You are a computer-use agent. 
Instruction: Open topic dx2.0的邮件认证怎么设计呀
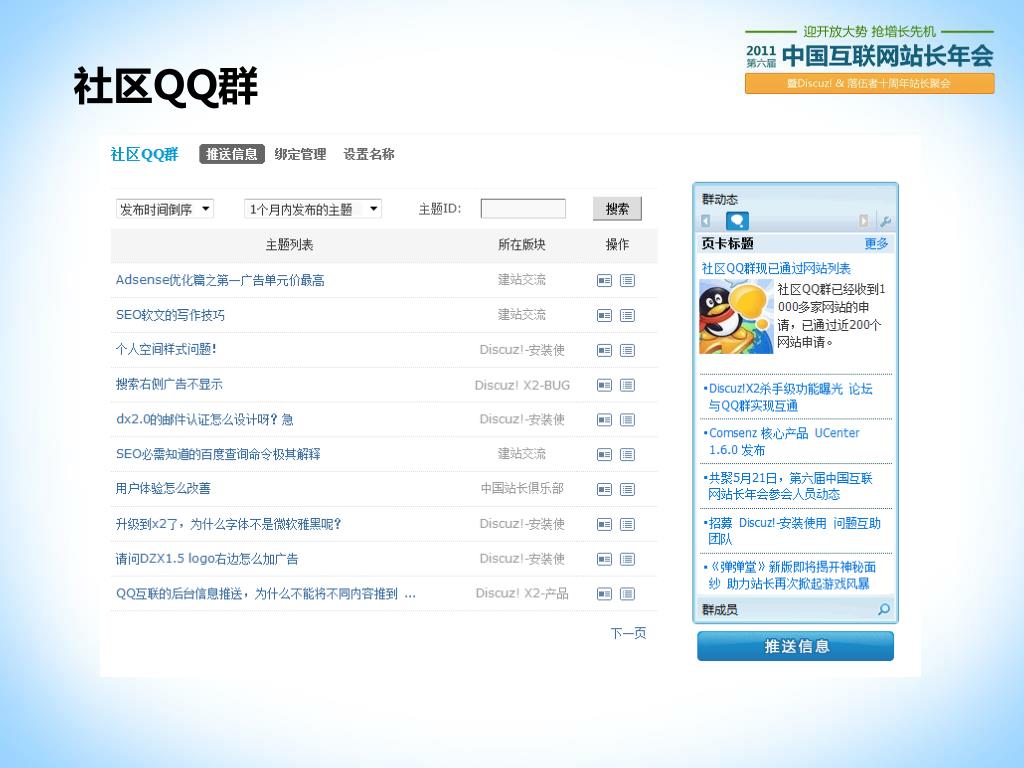(x=204, y=419)
